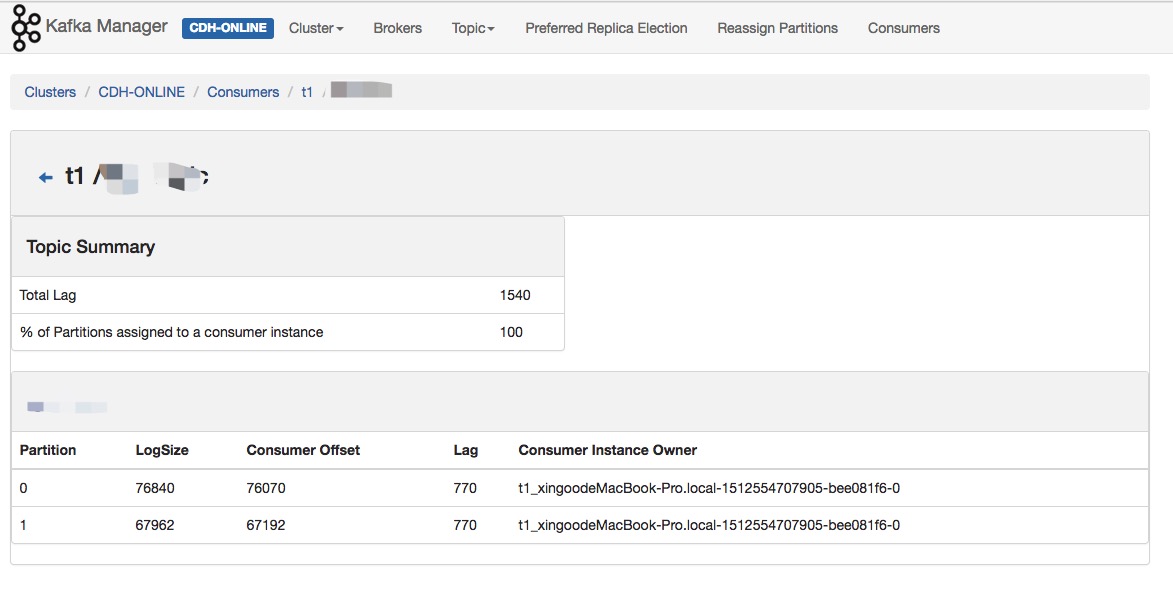Click the Total Lag value 1540
This screenshot has height=611, width=1173.
(x=515, y=295)
